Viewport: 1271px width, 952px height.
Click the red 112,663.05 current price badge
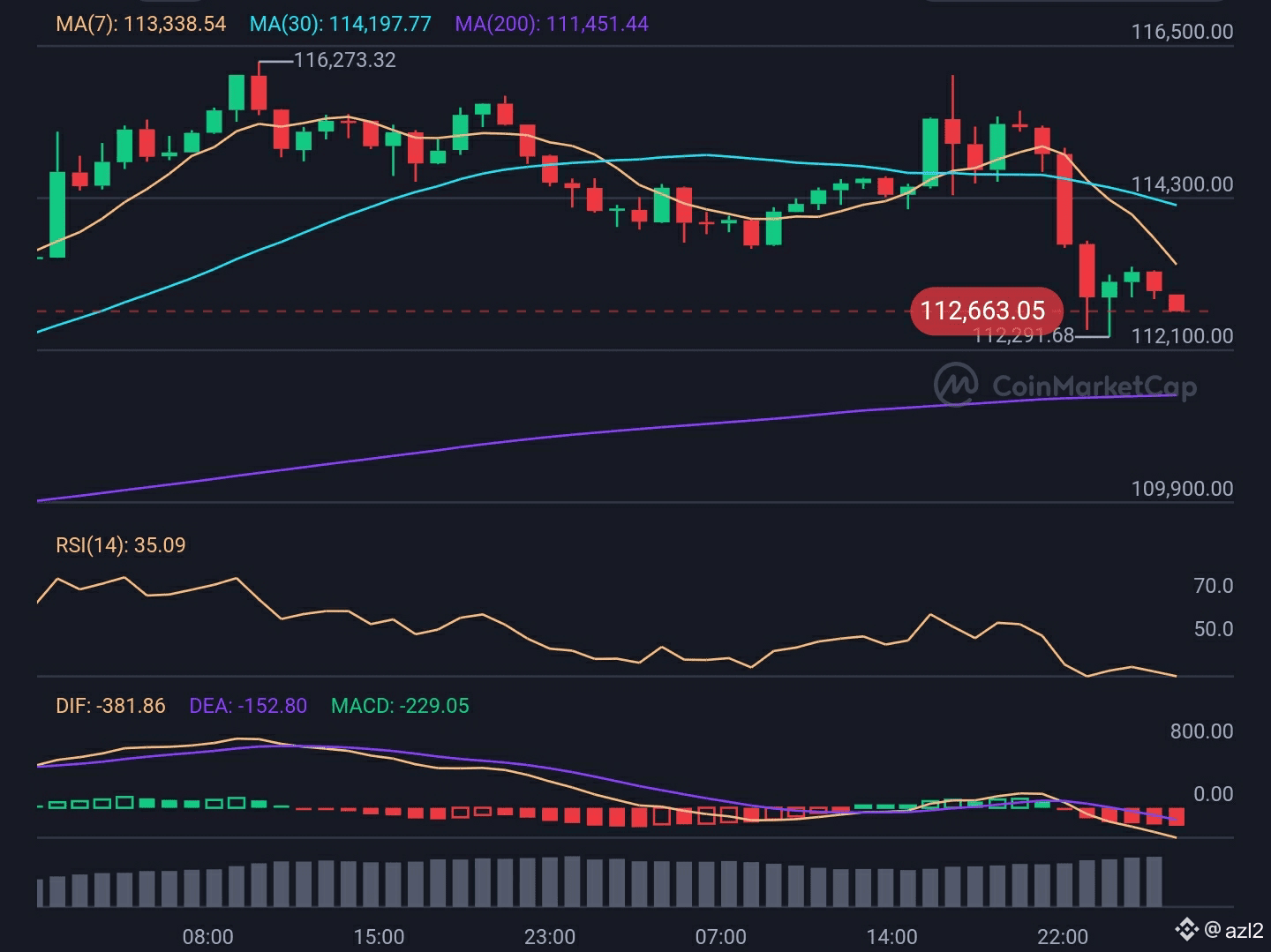pos(987,311)
